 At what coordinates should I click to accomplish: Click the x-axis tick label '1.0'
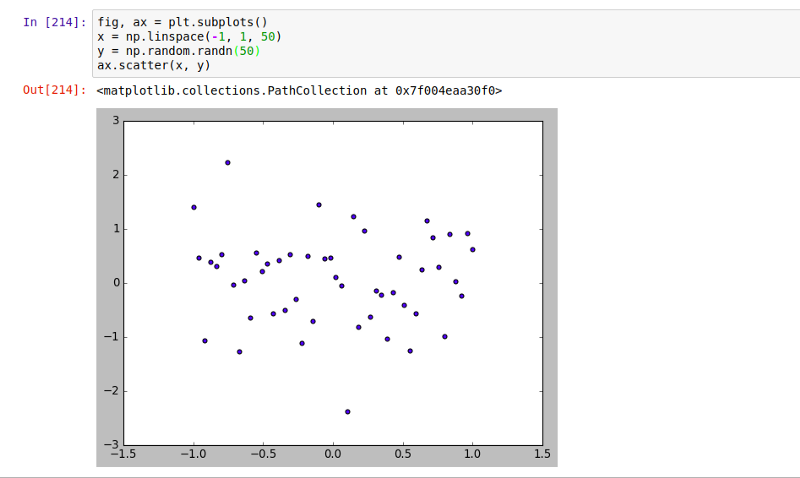click(x=472, y=454)
